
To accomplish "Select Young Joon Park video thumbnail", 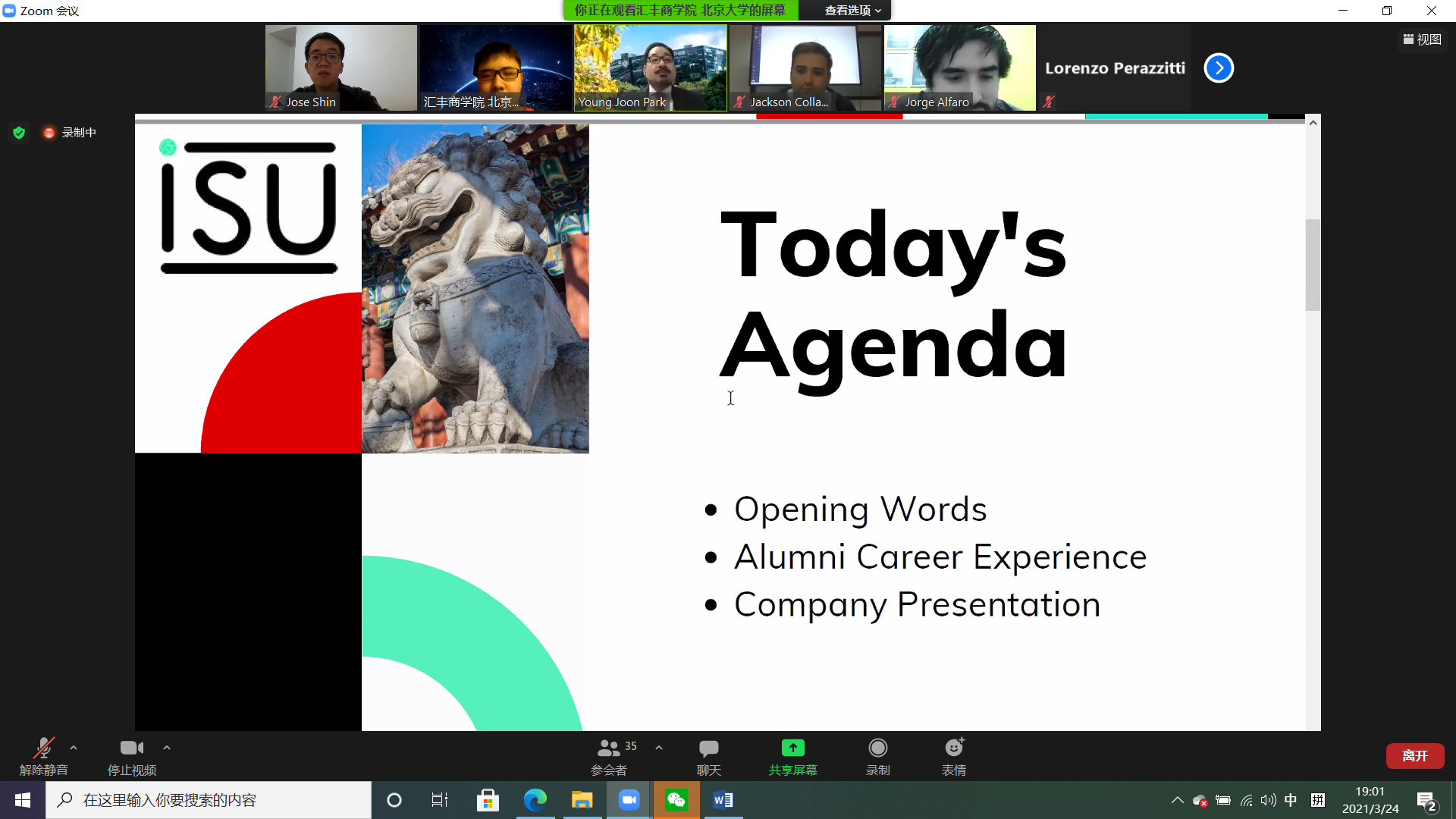I will tap(651, 67).
